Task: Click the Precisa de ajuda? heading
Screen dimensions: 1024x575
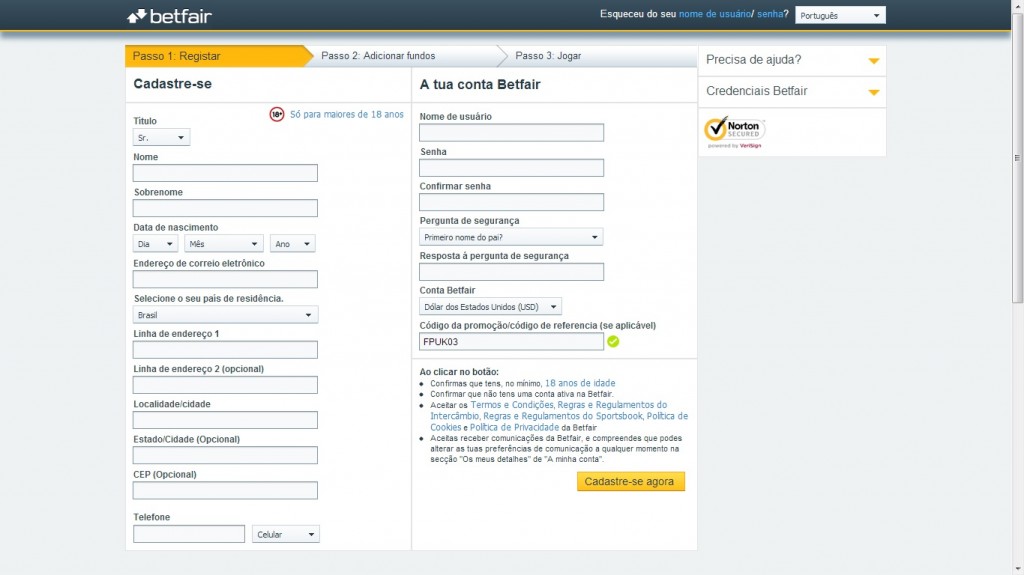Action: click(x=754, y=60)
